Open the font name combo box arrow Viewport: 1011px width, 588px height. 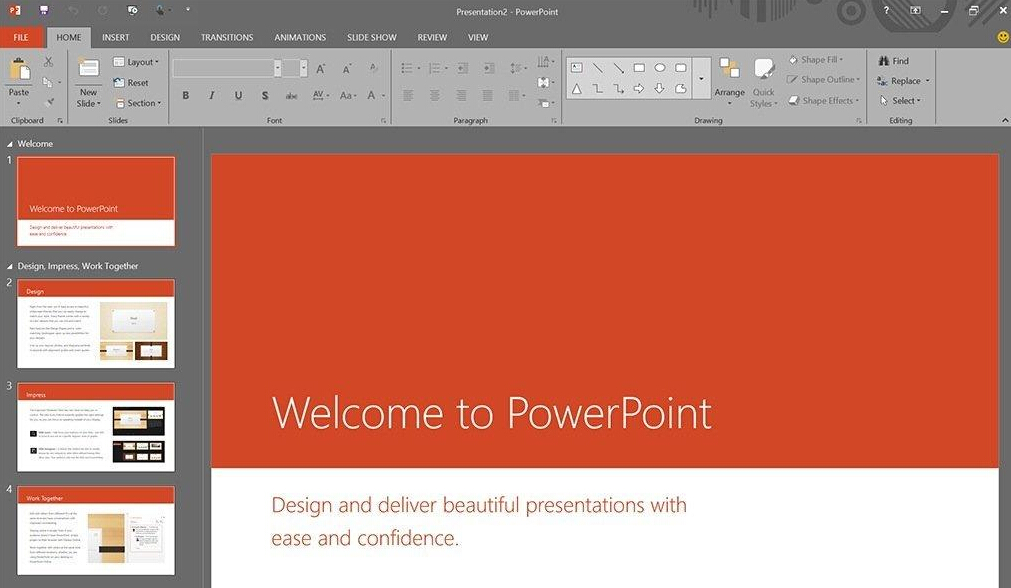click(278, 68)
